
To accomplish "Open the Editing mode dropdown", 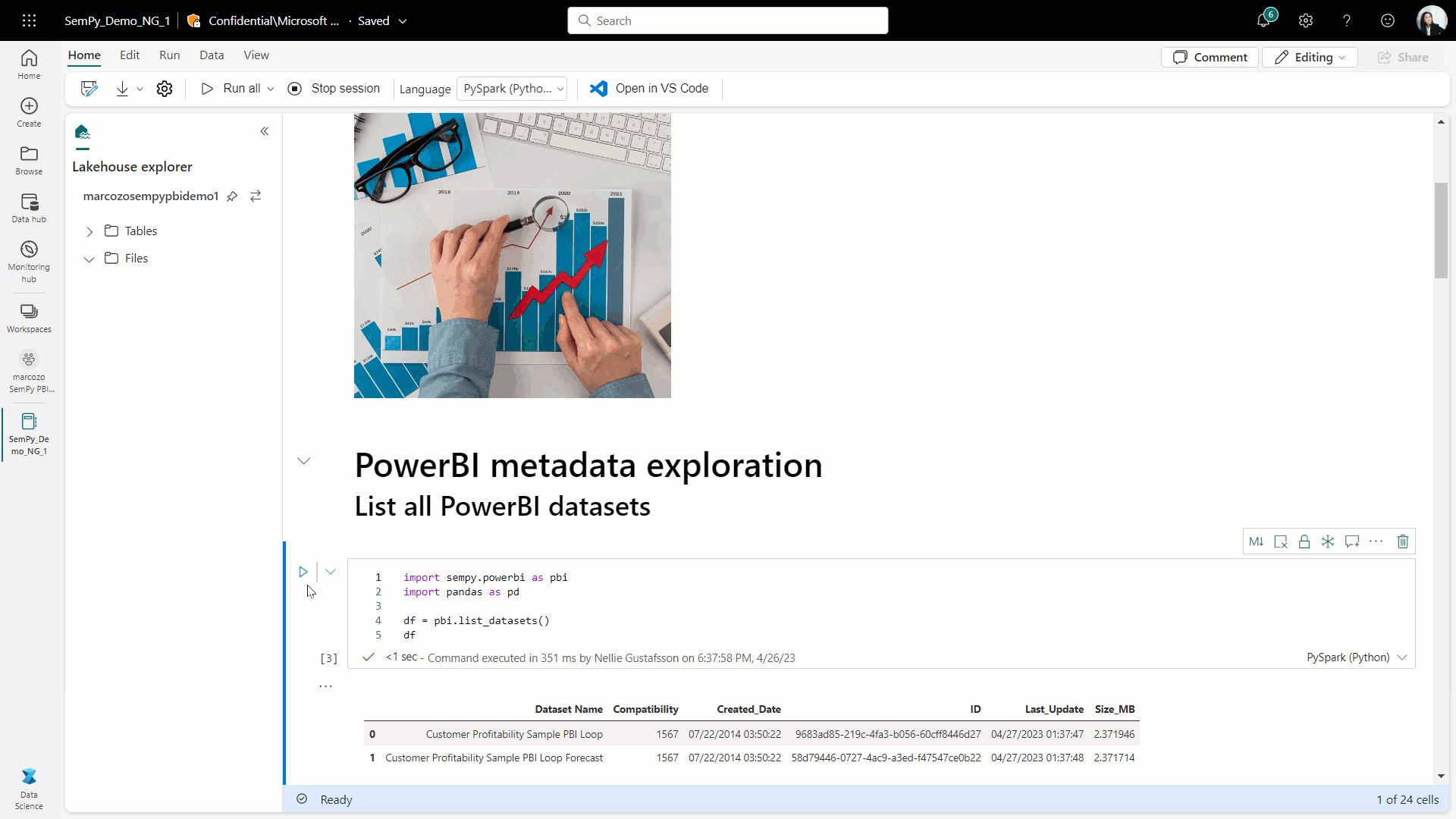I will (1310, 58).
